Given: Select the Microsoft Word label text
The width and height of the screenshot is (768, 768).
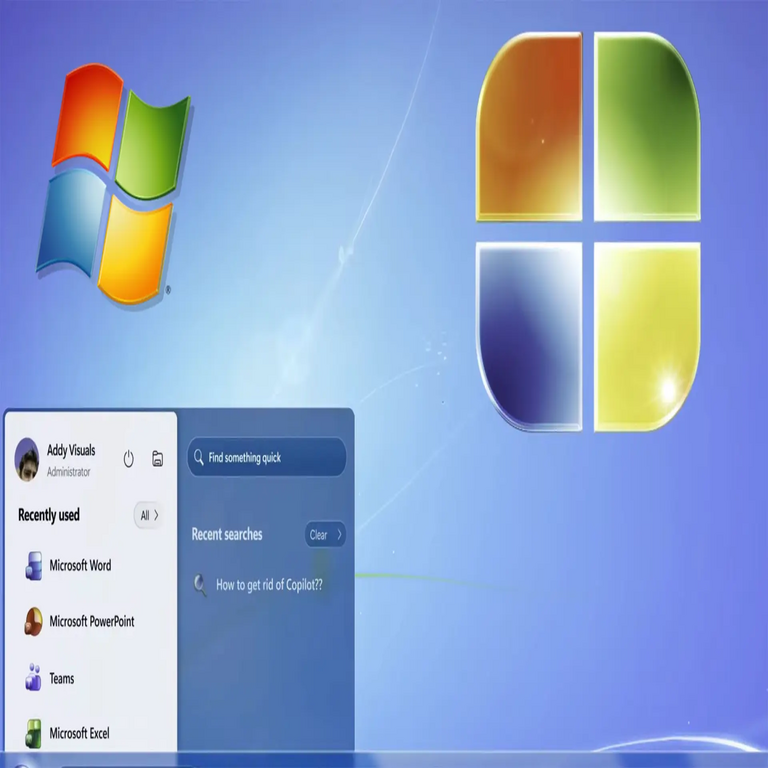Looking at the screenshot, I should coord(80,565).
